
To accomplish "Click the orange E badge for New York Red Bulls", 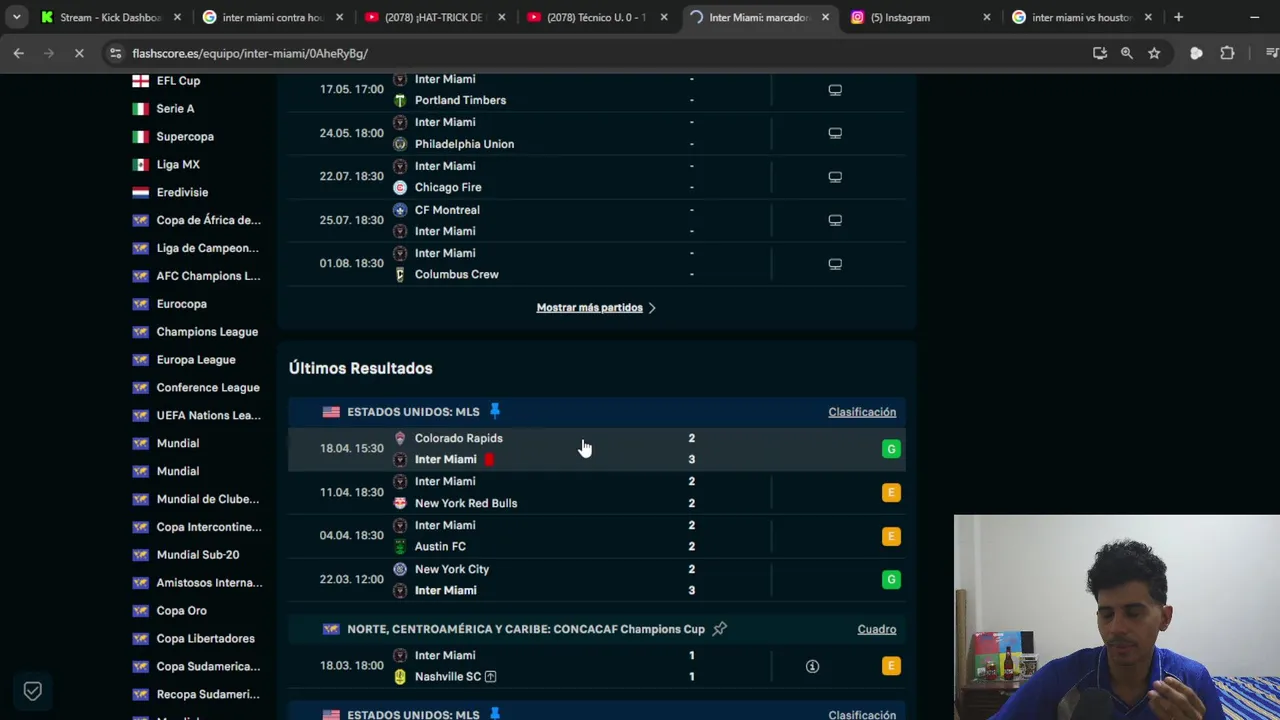I will coord(891,492).
